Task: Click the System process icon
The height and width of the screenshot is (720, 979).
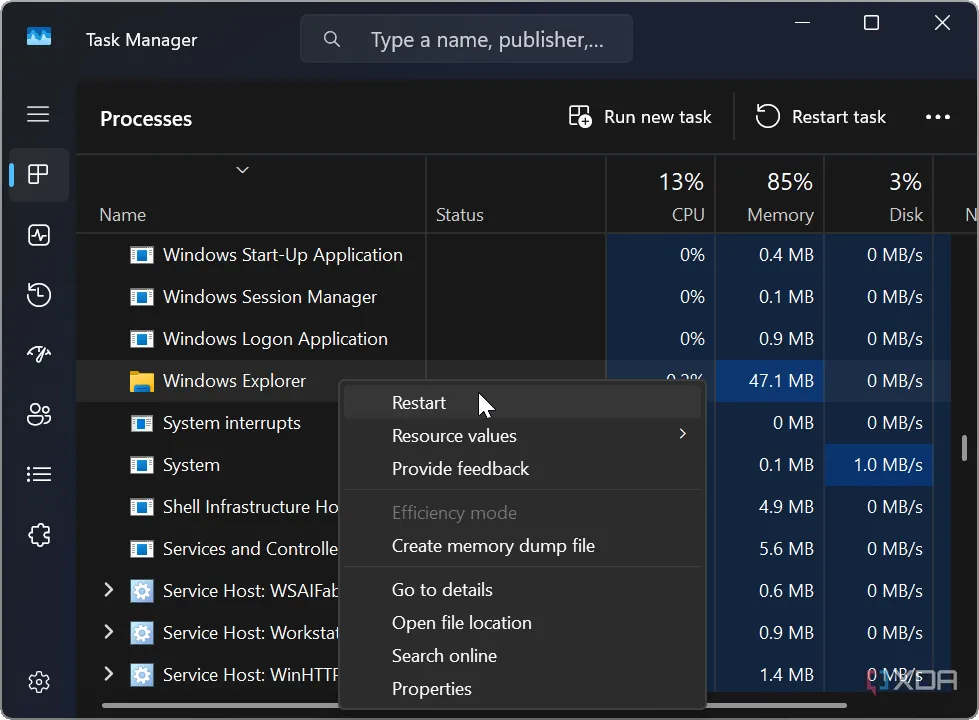Action: tap(142, 465)
